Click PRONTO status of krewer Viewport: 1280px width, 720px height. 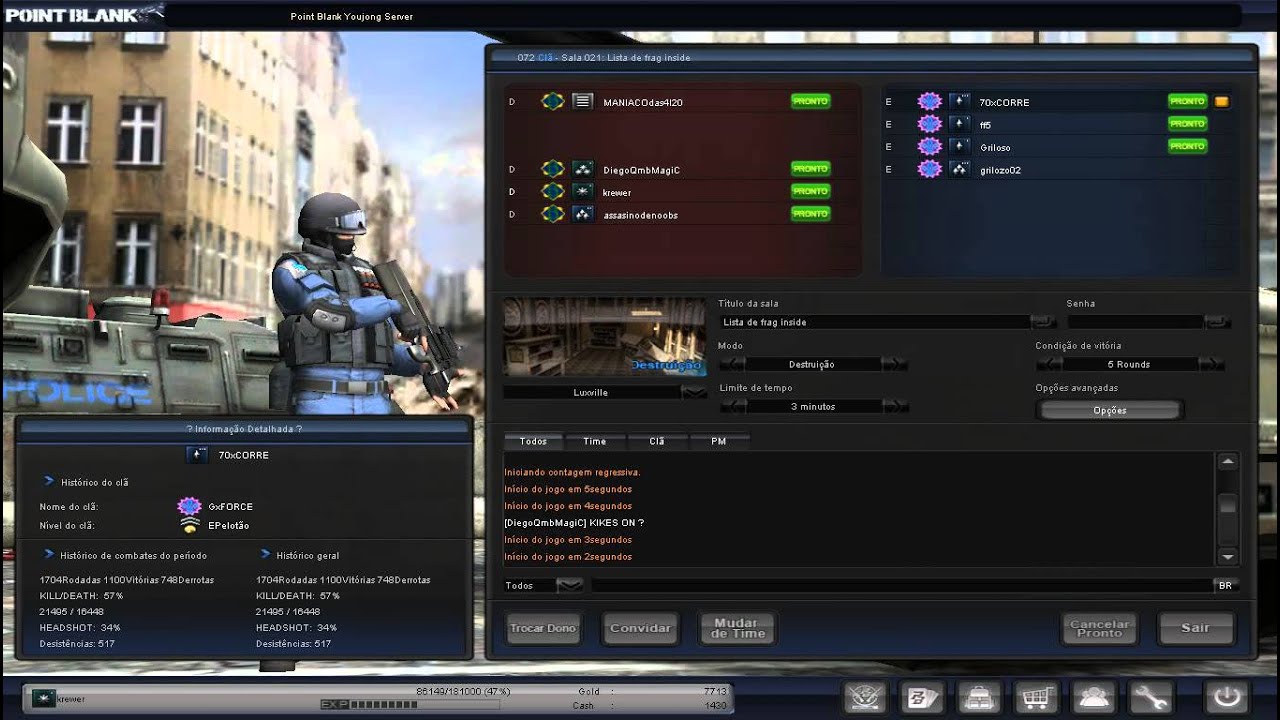tap(810, 191)
